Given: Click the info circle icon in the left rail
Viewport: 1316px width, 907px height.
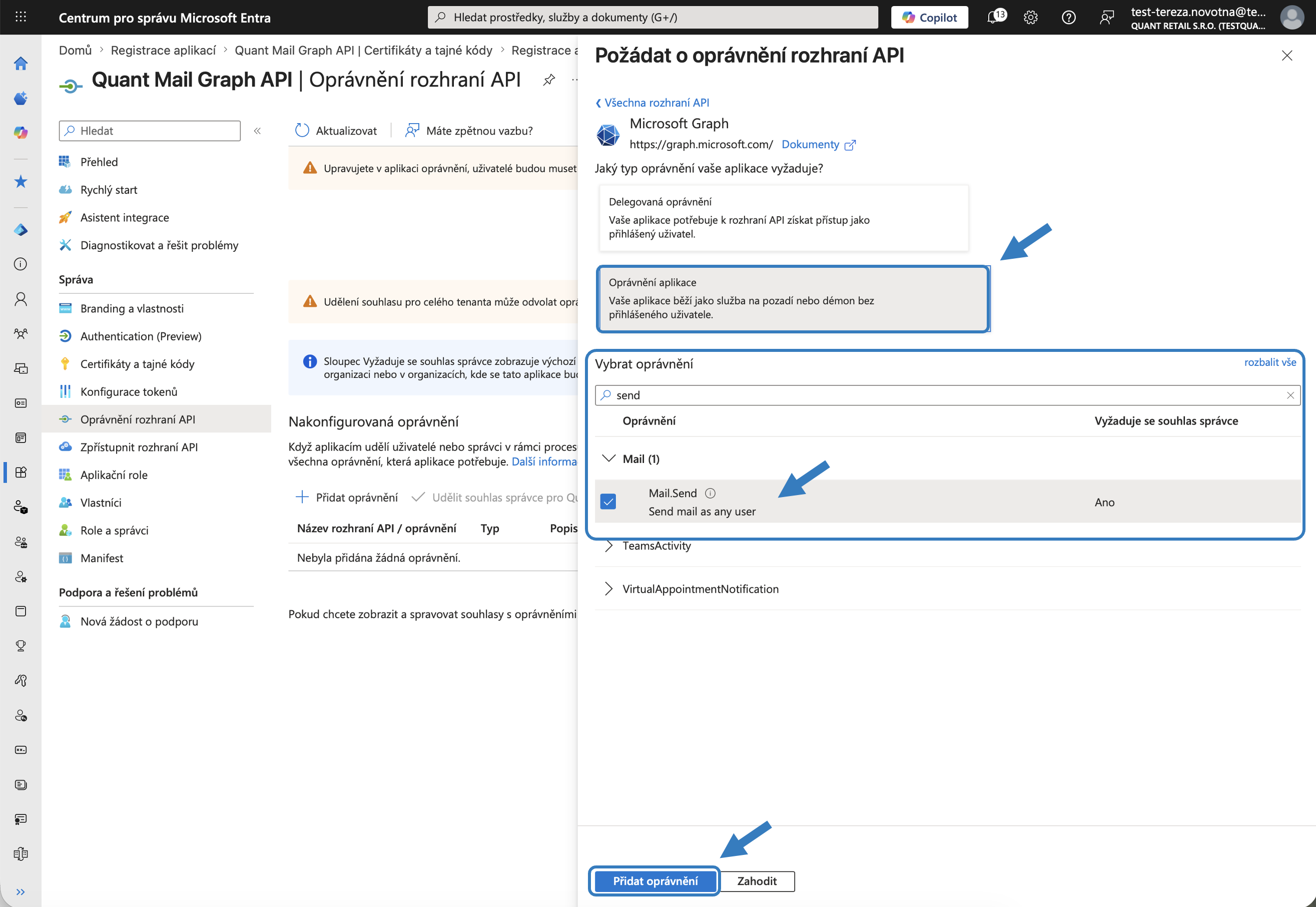Looking at the screenshot, I should 21,264.
